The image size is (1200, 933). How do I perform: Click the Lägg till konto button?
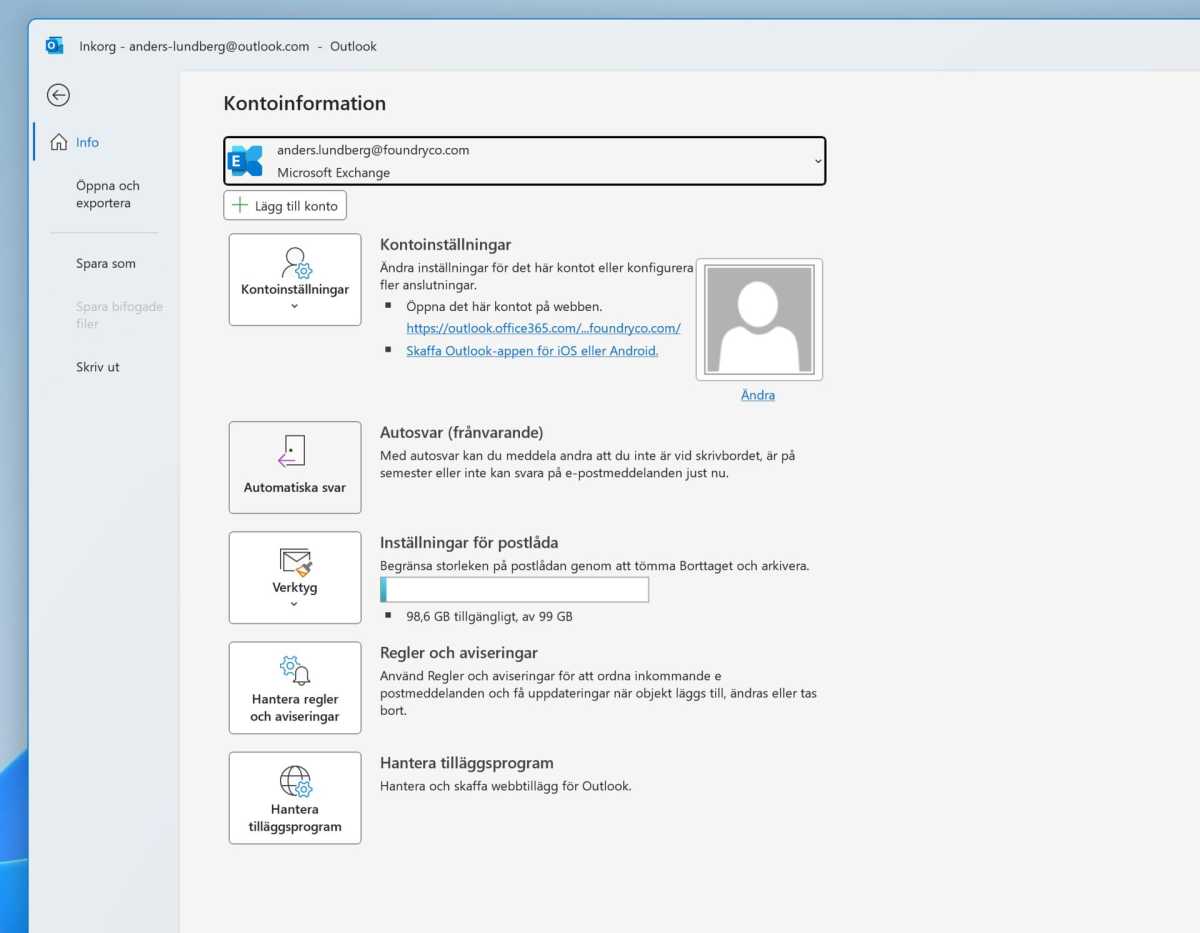(x=285, y=206)
